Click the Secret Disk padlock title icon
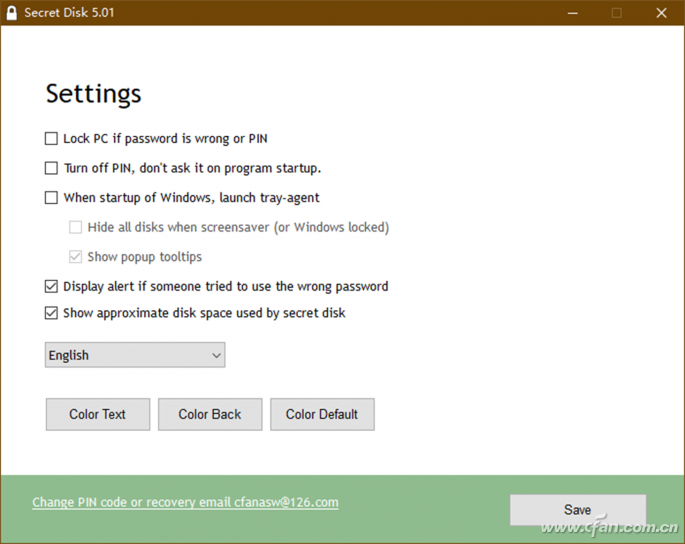This screenshot has height=544, width=685. click(x=12, y=13)
